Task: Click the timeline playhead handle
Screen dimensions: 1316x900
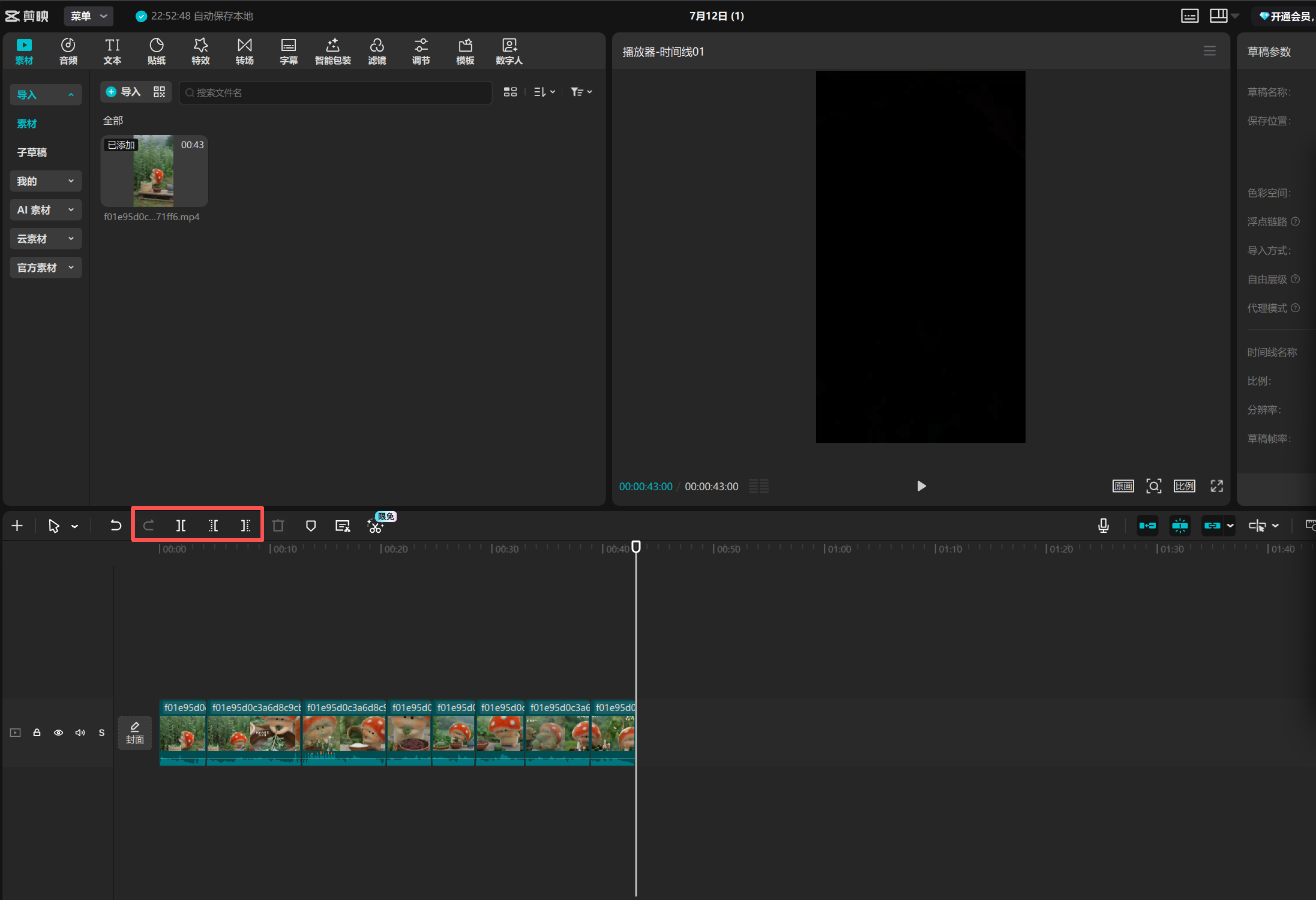Action: click(x=636, y=547)
